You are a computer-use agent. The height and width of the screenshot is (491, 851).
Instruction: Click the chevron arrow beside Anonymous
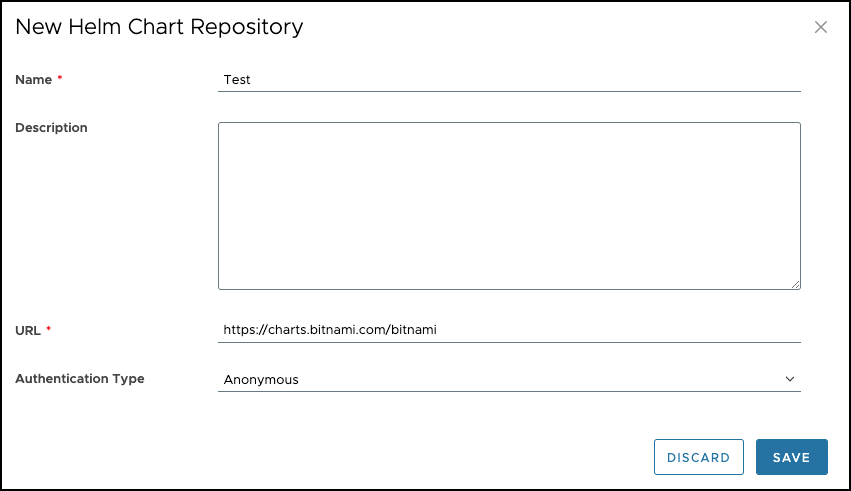[x=790, y=380]
